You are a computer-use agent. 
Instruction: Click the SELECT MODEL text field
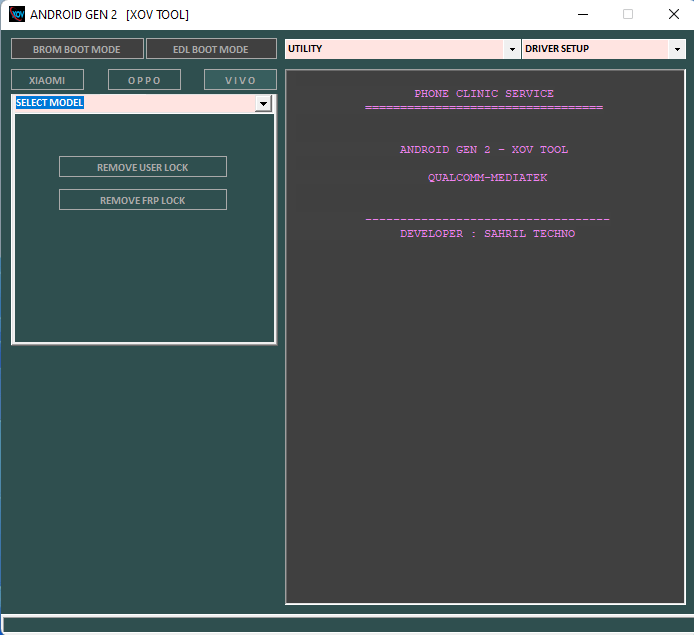(135, 104)
